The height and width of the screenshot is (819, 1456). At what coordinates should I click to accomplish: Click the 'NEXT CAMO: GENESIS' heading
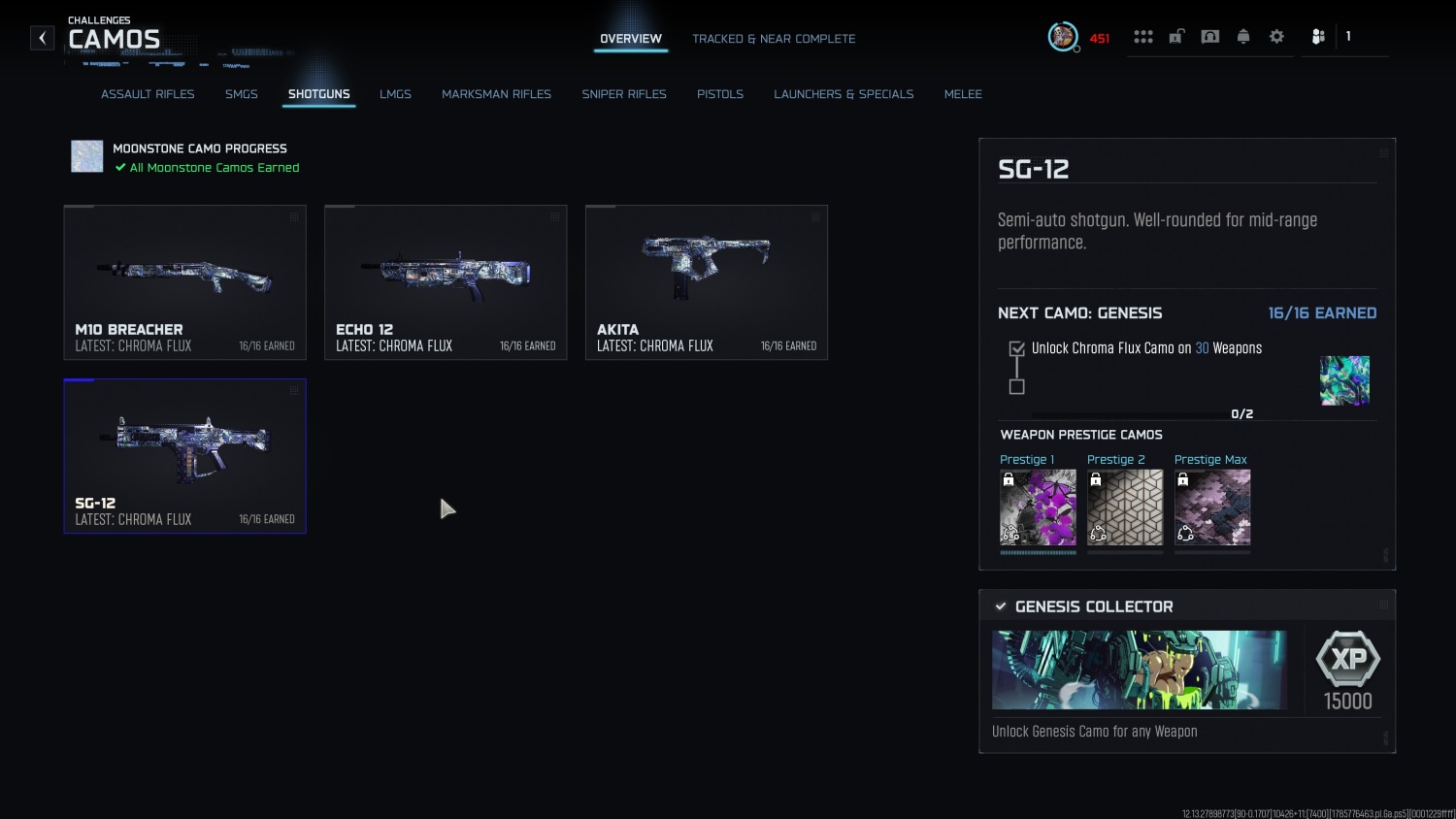coord(1080,313)
